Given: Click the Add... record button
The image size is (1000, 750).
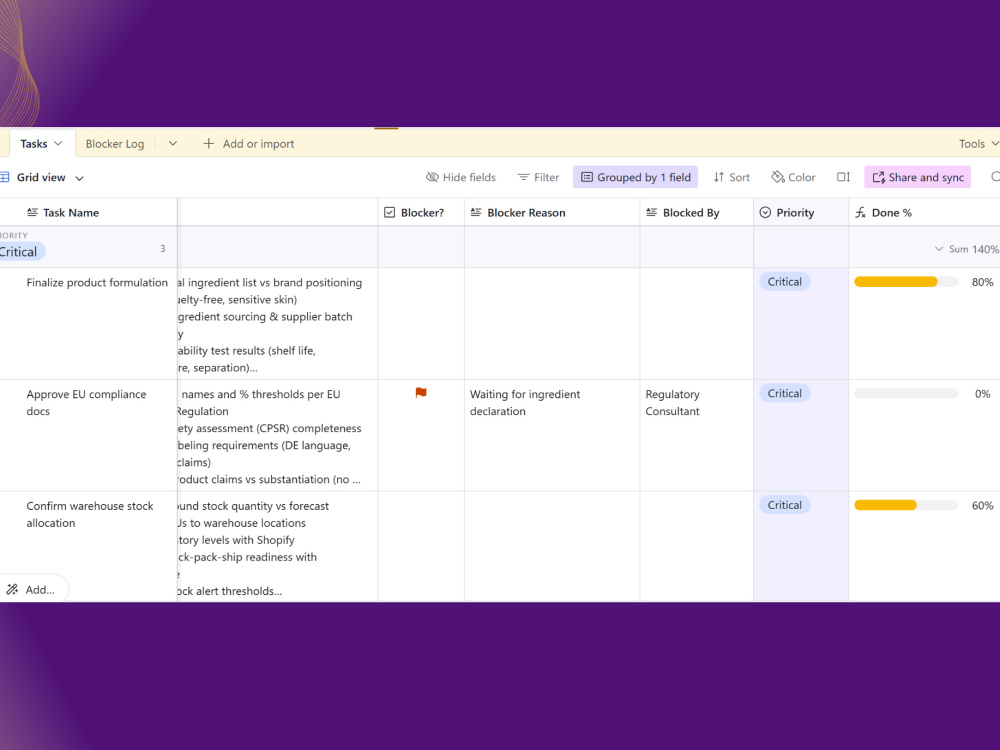Looking at the screenshot, I should pos(32,590).
